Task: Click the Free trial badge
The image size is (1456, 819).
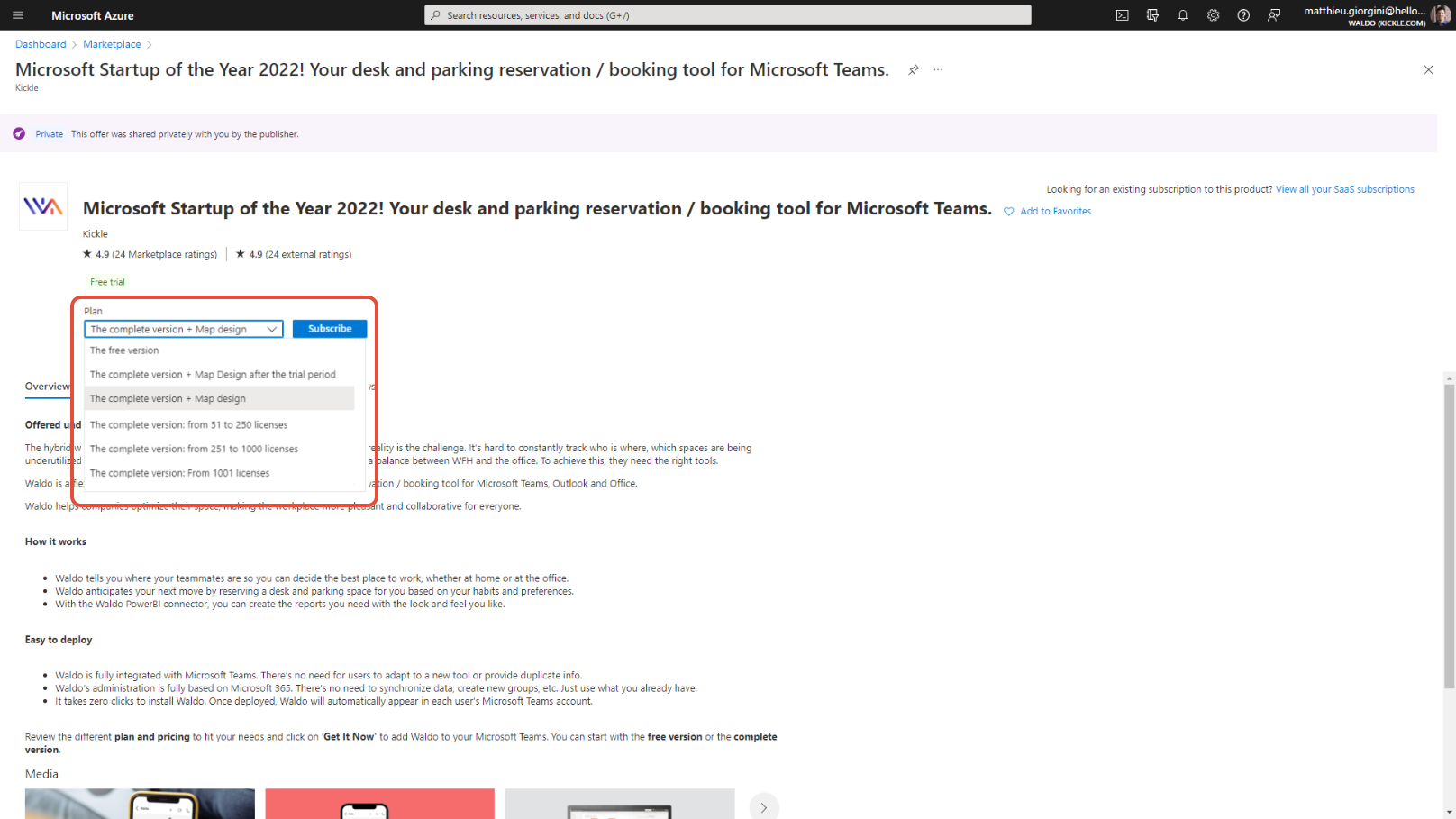Action: (107, 282)
